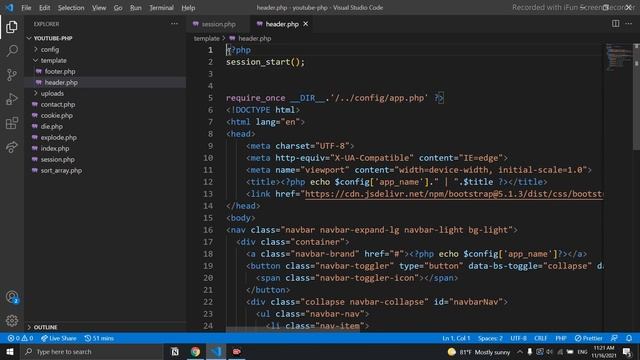The width and height of the screenshot is (640, 360).
Task: Click the code minimap preview
Action: (619, 57)
